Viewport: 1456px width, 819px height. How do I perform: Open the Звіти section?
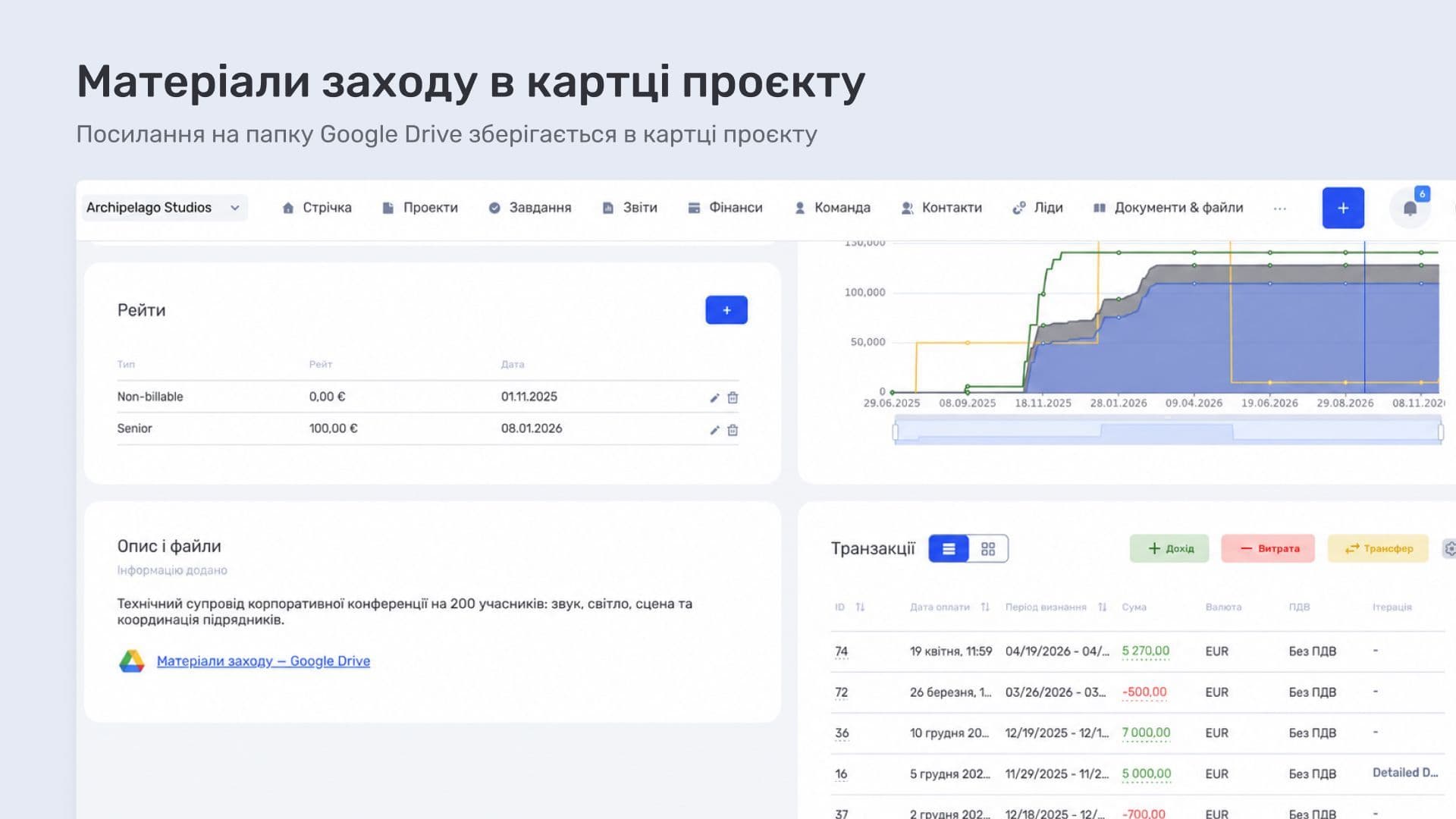[x=630, y=208]
